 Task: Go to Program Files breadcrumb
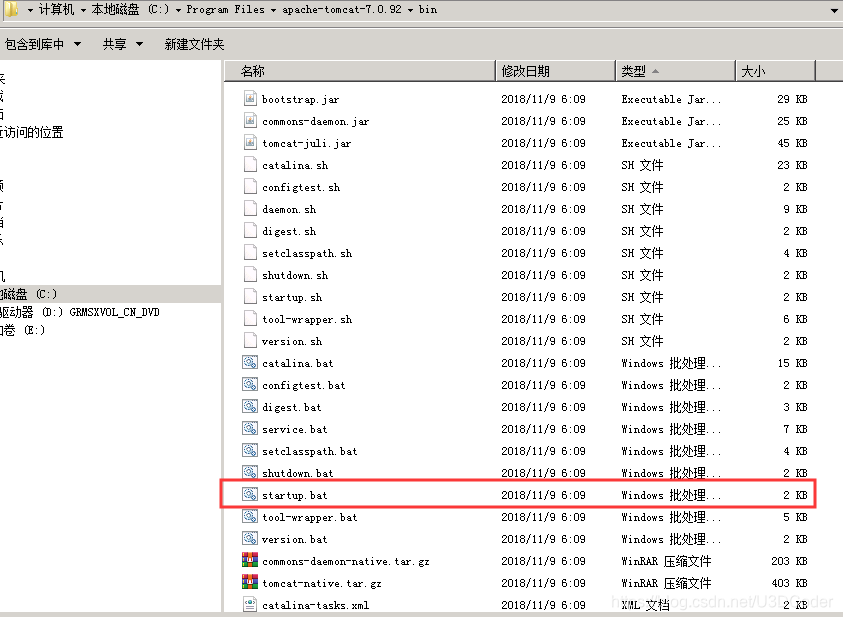point(225,10)
